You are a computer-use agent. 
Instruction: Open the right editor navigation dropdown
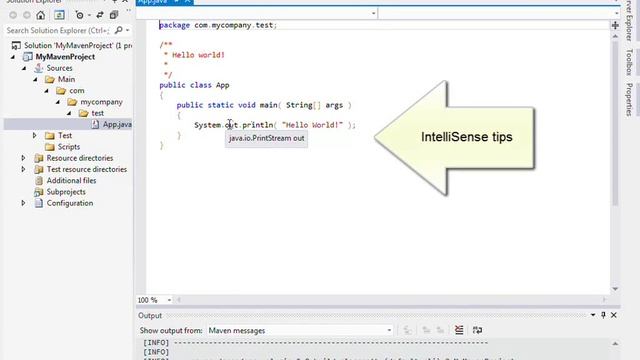tap(616, 13)
